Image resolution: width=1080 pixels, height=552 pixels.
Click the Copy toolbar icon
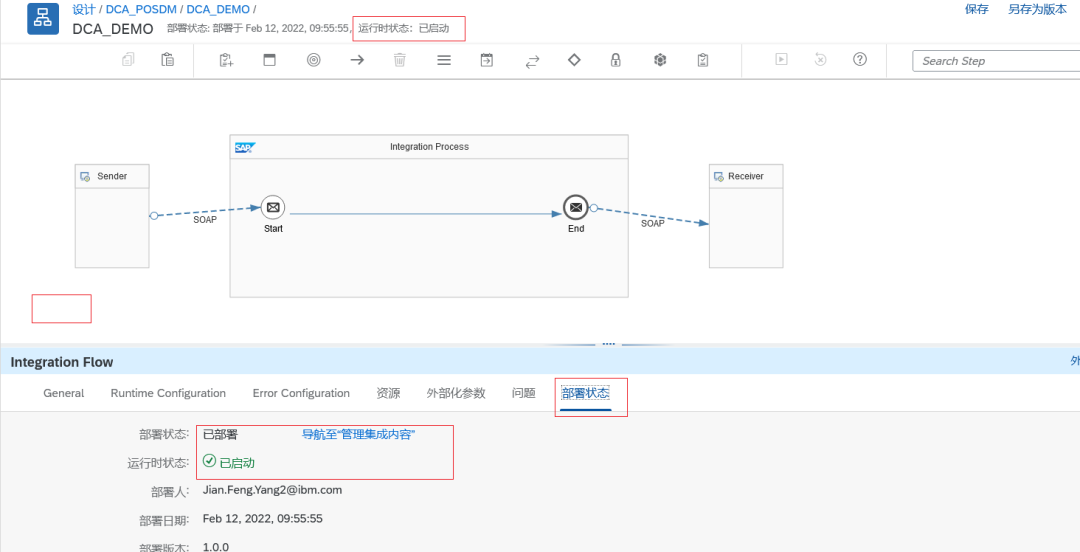128,60
